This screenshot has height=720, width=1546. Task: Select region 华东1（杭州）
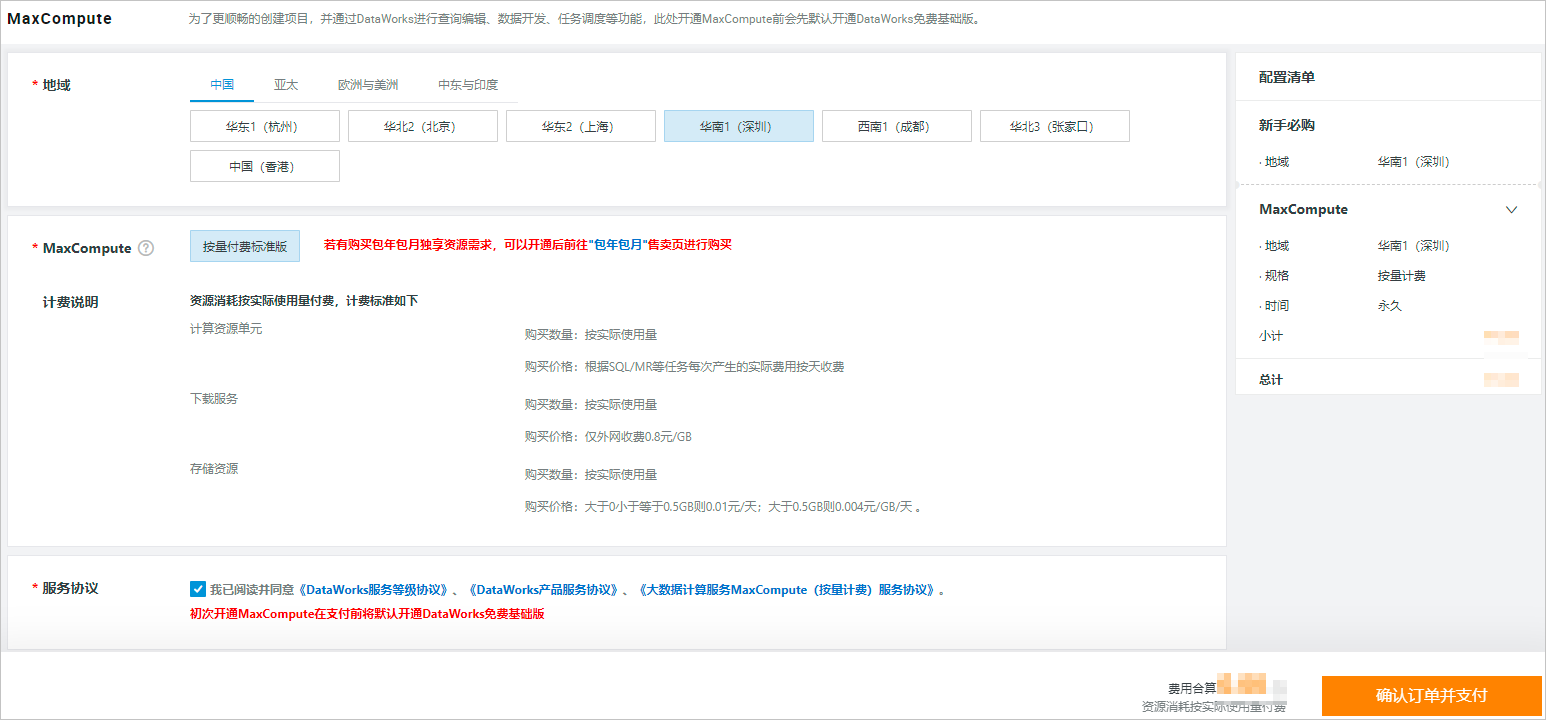(265, 126)
